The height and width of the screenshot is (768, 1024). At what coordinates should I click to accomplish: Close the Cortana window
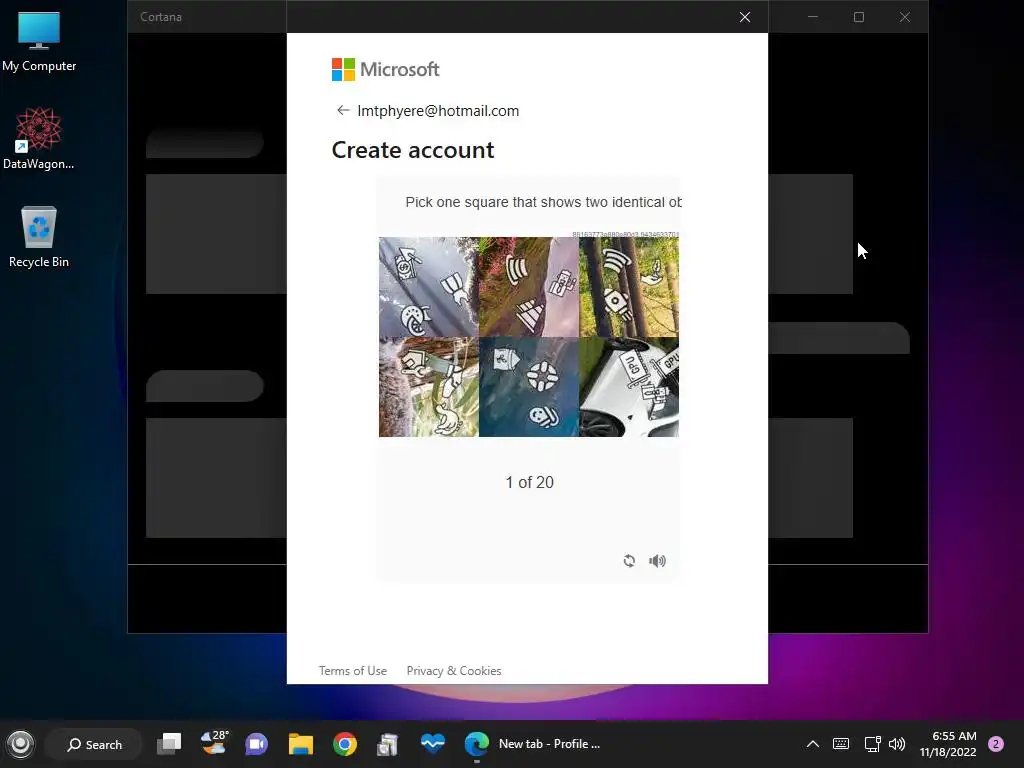point(904,17)
